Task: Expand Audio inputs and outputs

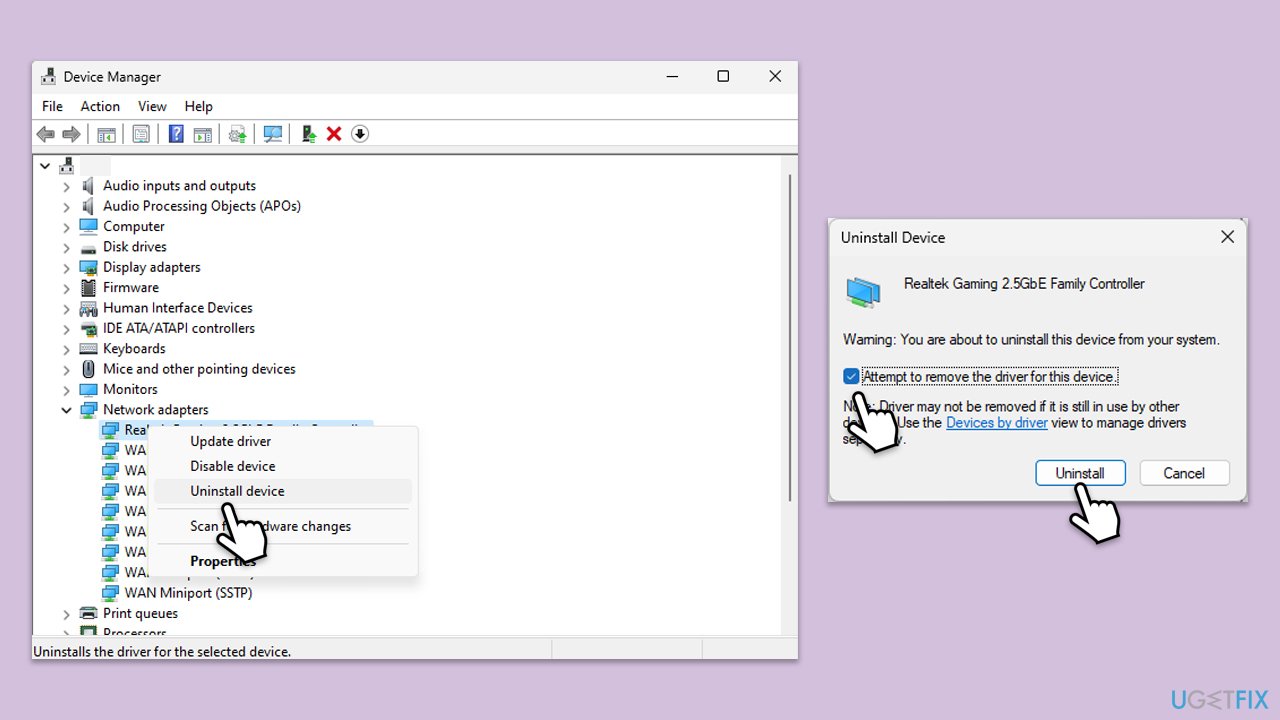Action: coord(66,186)
